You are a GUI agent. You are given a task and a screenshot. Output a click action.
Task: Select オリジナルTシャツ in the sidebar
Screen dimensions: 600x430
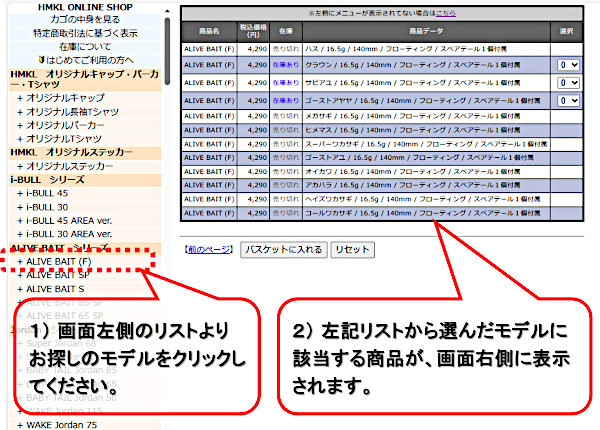(x=64, y=138)
